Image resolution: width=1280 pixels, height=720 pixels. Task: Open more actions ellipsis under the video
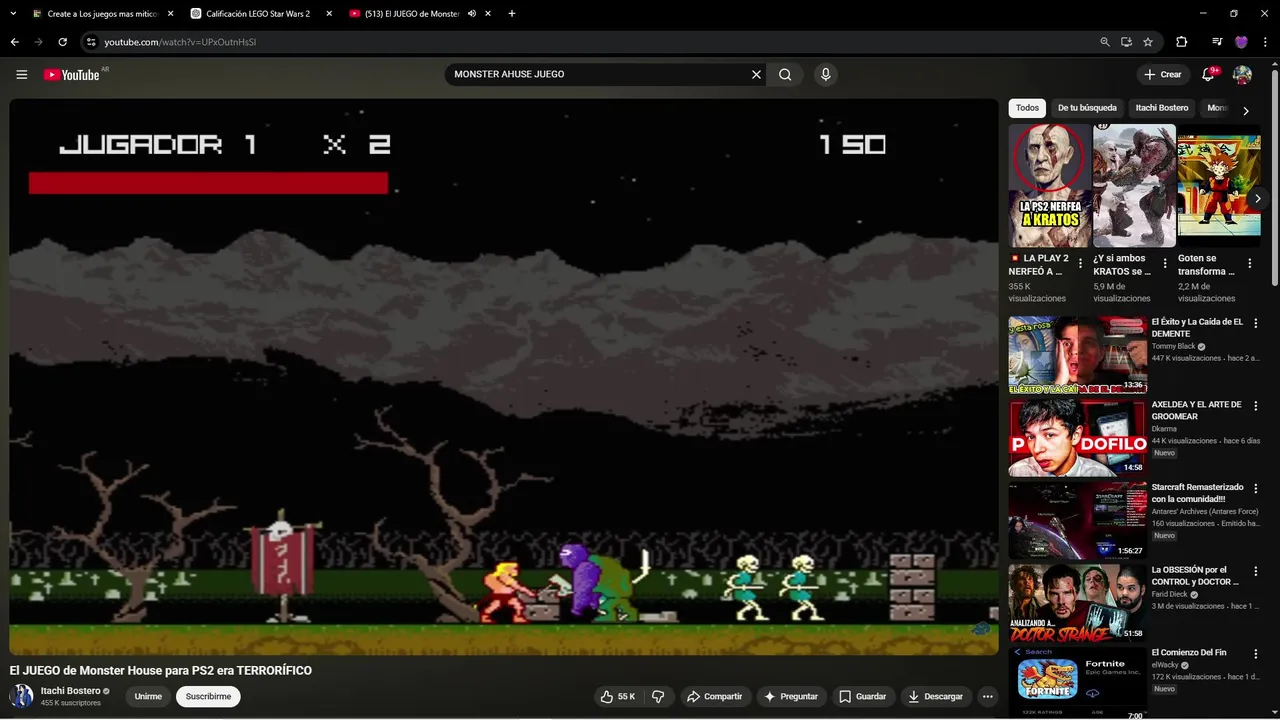point(988,697)
